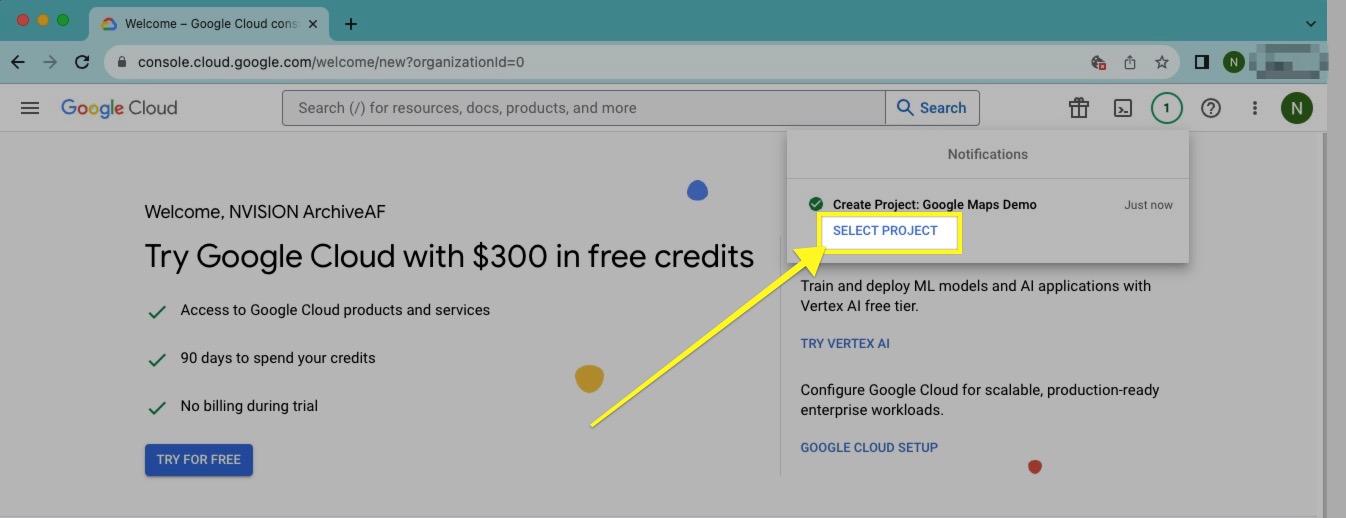Open the green N account avatar
This screenshot has width=1346, height=518.
click(1297, 108)
